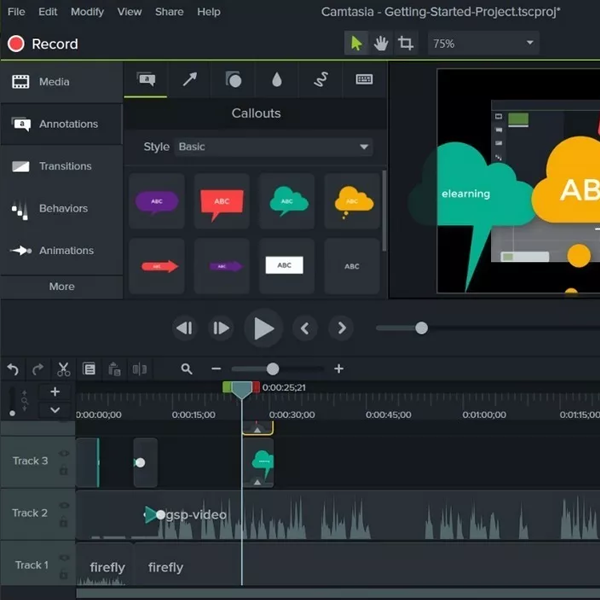Click the Undo arrow on timeline toolbar
This screenshot has width=600, height=600.
(13, 369)
